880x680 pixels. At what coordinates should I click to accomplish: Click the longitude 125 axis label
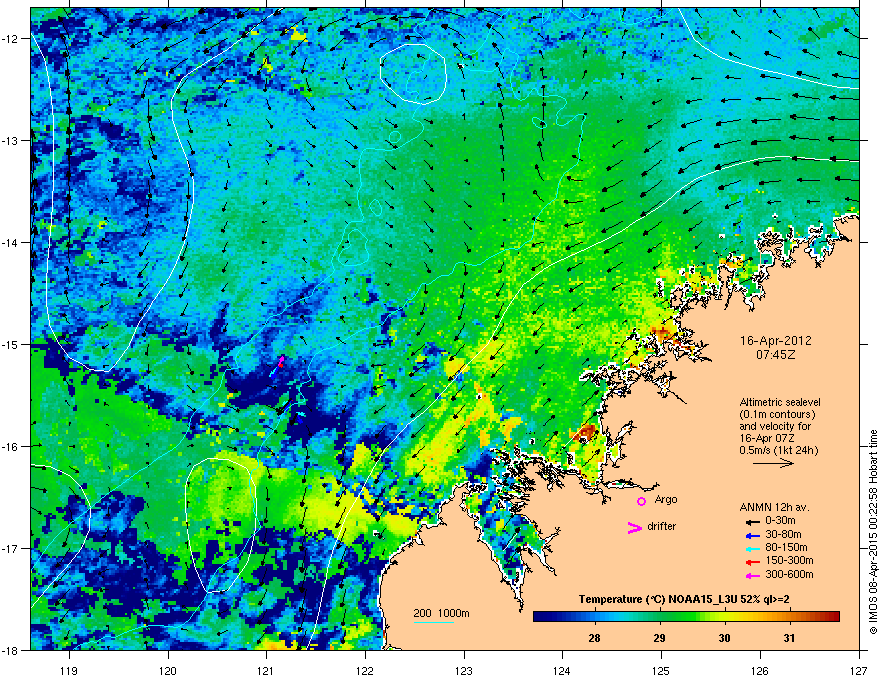(x=661, y=670)
